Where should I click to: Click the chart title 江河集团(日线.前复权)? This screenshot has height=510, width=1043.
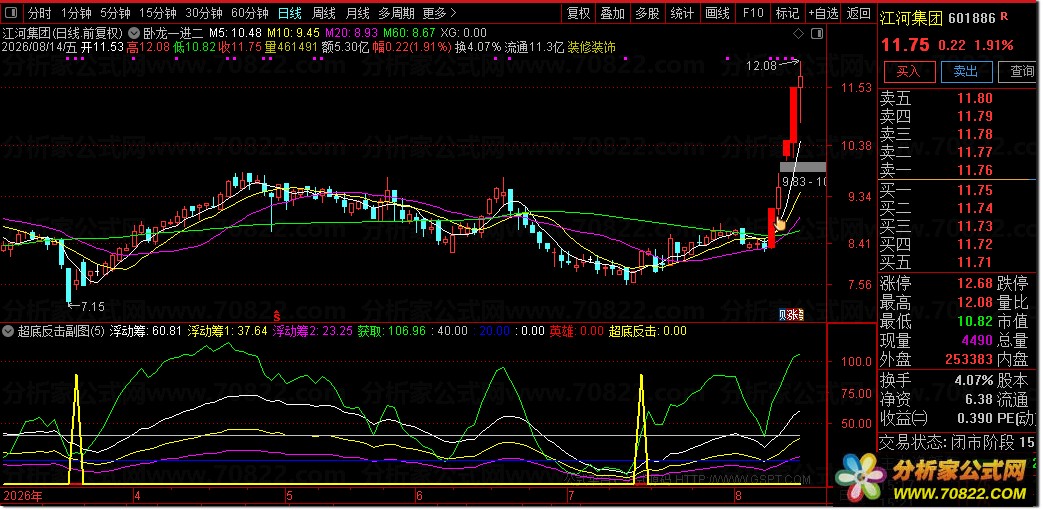point(63,33)
